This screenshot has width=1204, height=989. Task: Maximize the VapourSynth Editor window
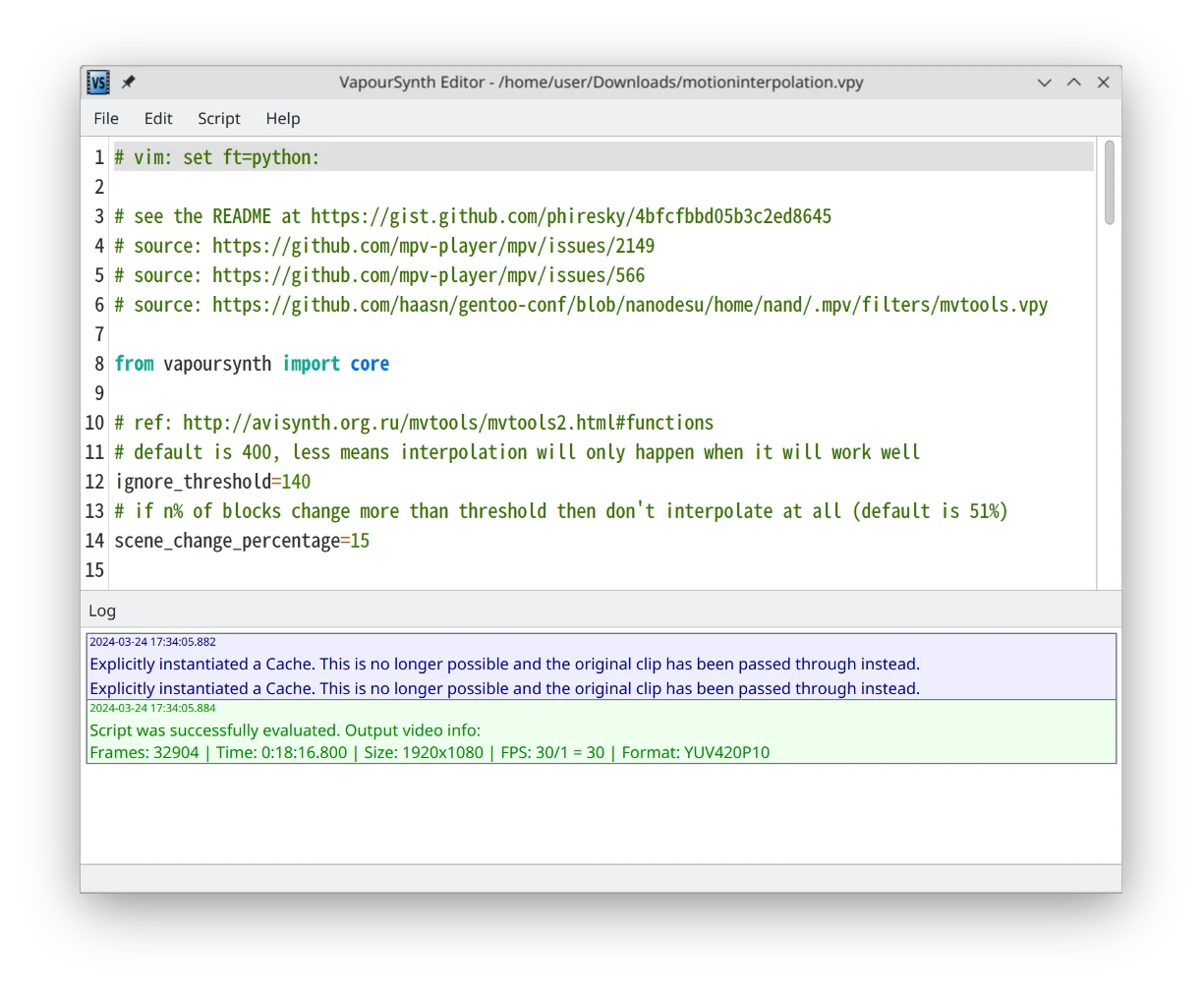1073,83
